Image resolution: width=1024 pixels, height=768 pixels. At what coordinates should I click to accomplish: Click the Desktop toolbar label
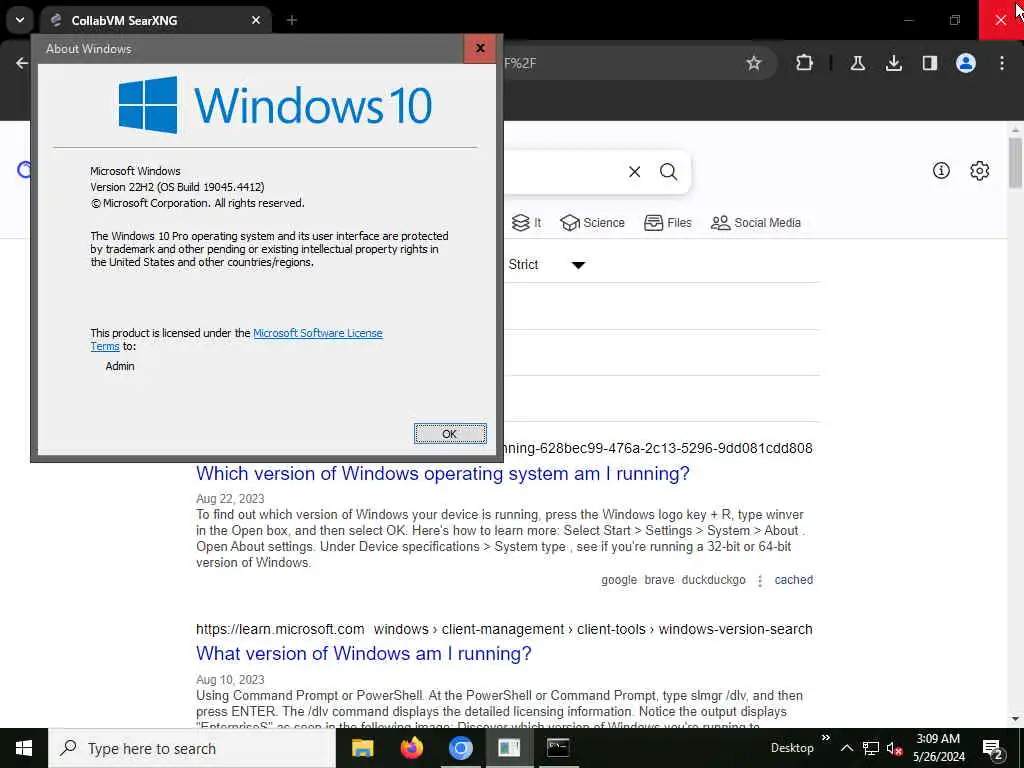click(792, 748)
